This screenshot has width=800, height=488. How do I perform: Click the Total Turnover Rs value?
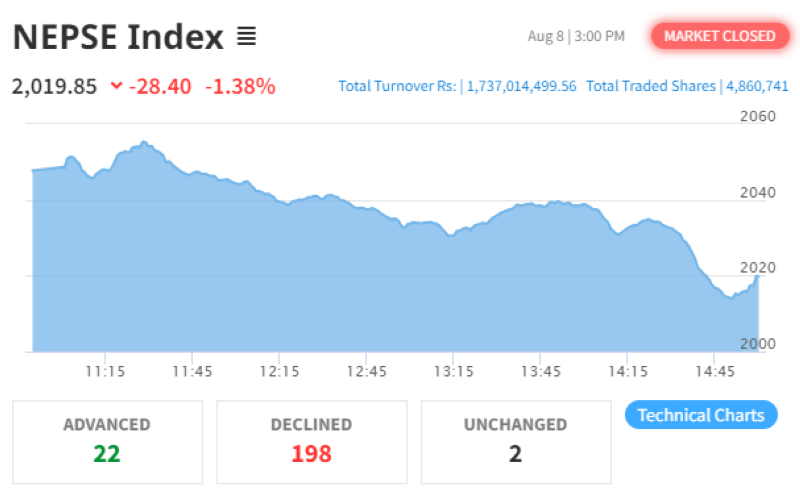click(521, 86)
